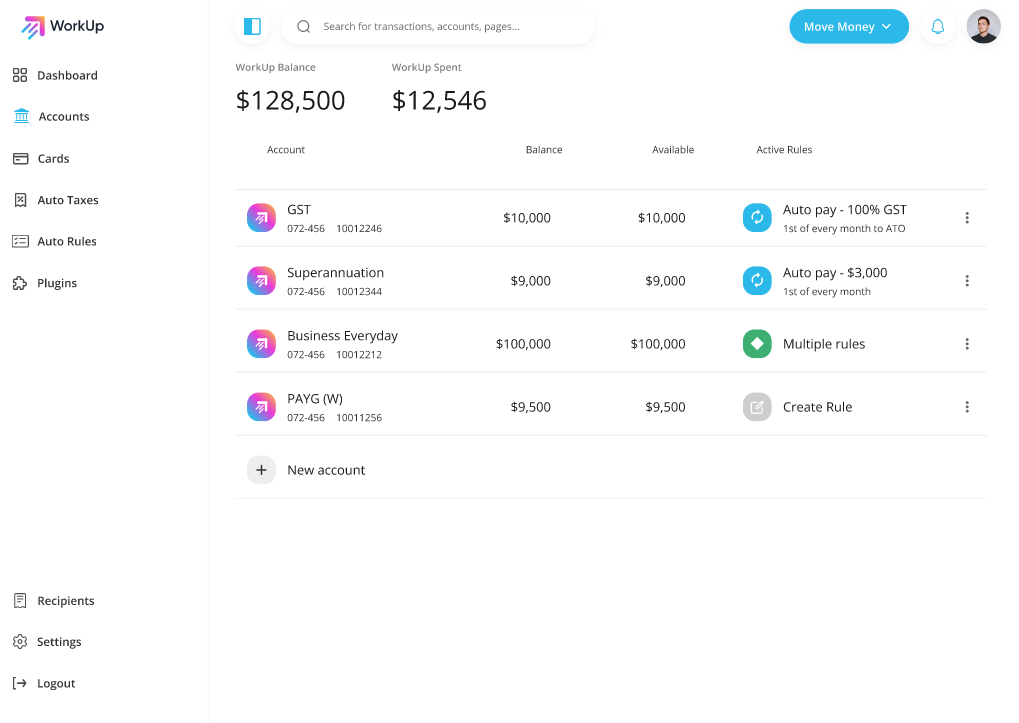1019x723 pixels.
Task: Click the Balance column header
Action: pos(544,149)
